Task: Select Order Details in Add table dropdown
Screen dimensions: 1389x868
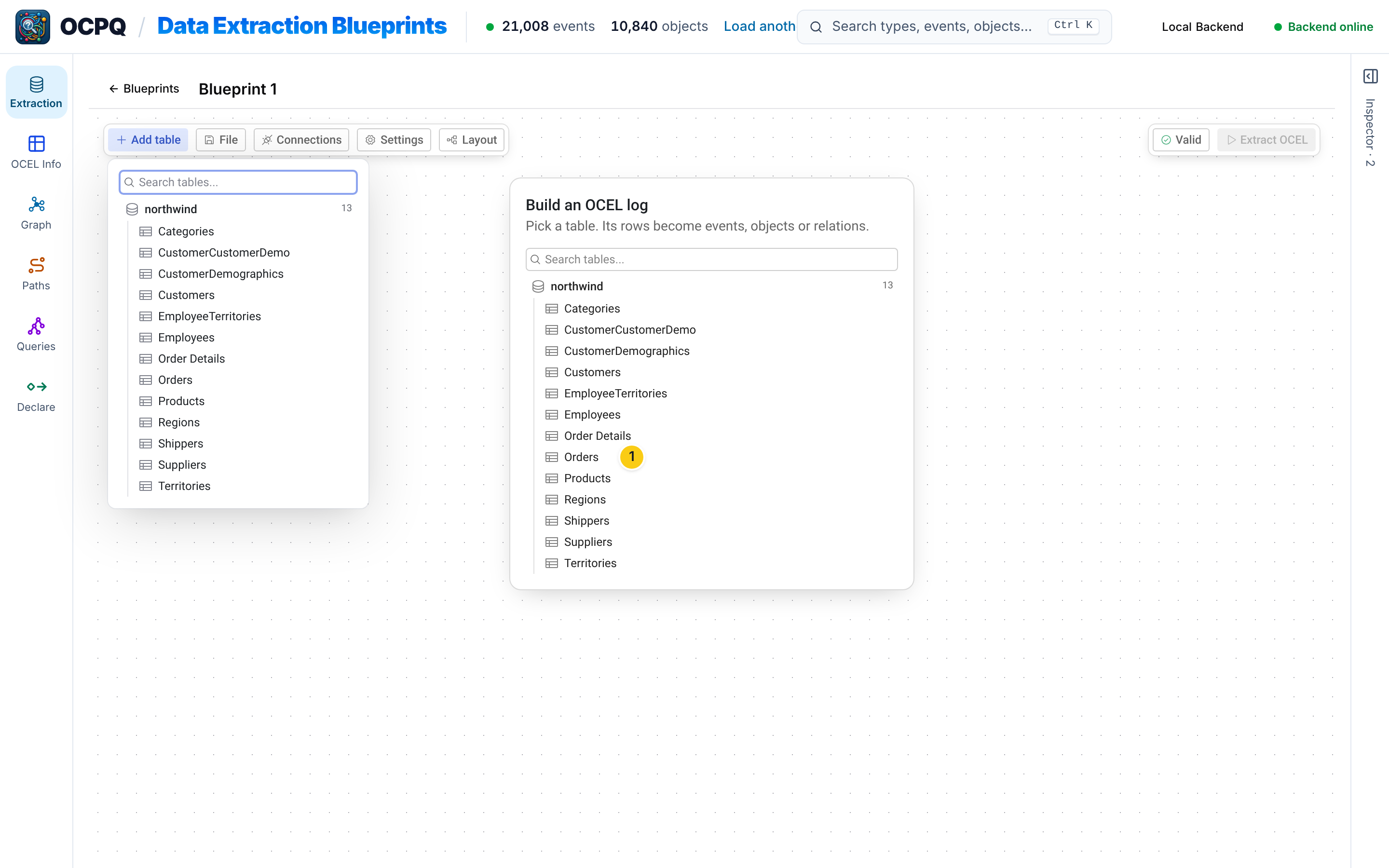Action: click(x=245, y=359)
